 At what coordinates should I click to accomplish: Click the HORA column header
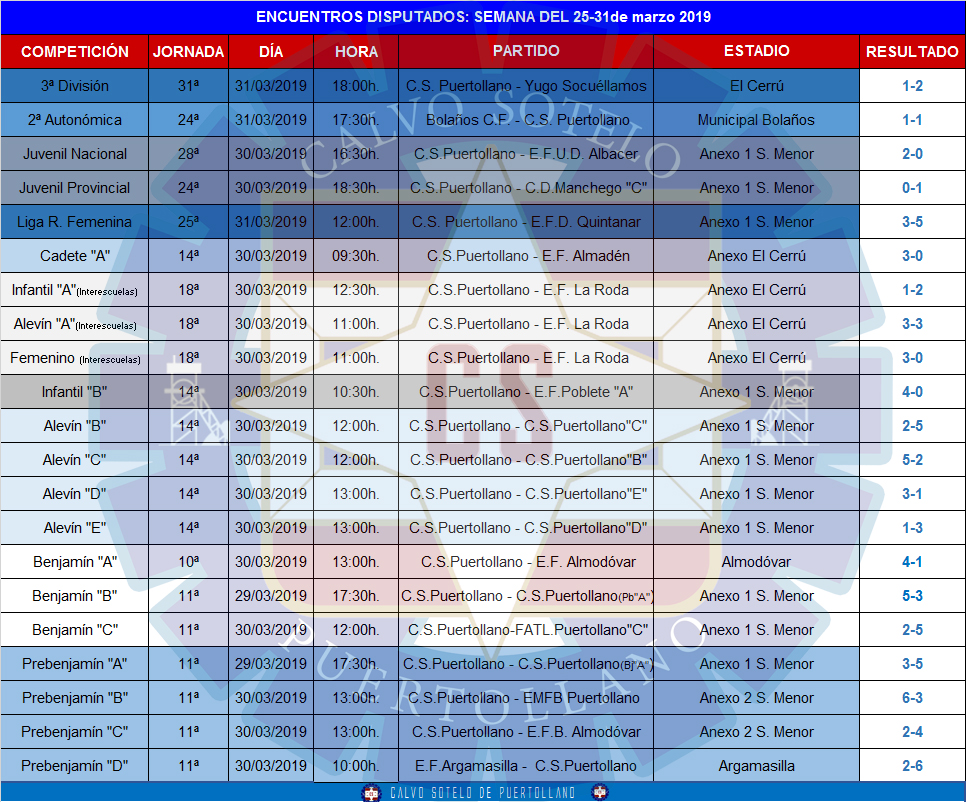coord(356,52)
